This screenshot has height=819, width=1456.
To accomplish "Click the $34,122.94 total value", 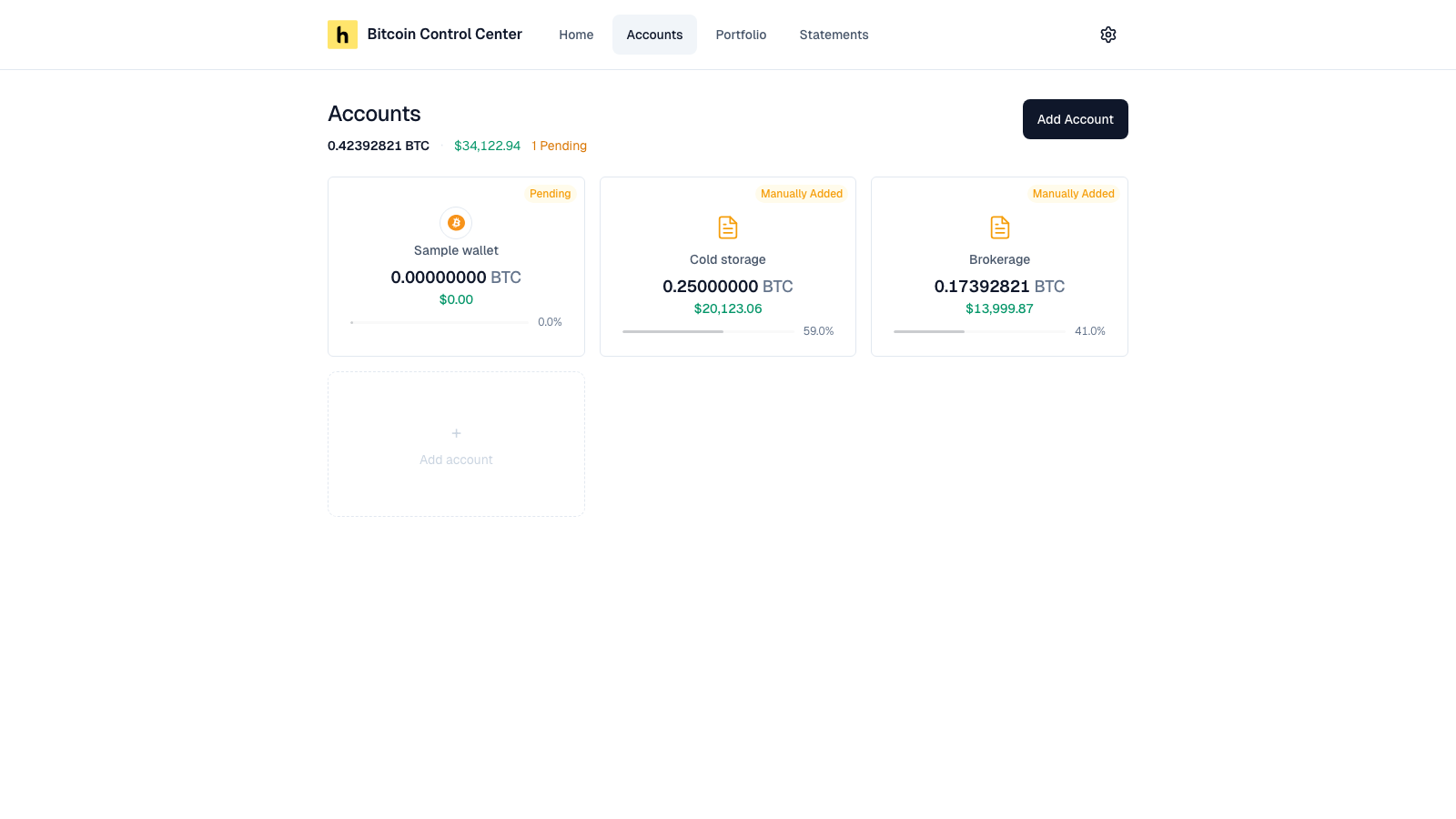I will pyautogui.click(x=487, y=146).
